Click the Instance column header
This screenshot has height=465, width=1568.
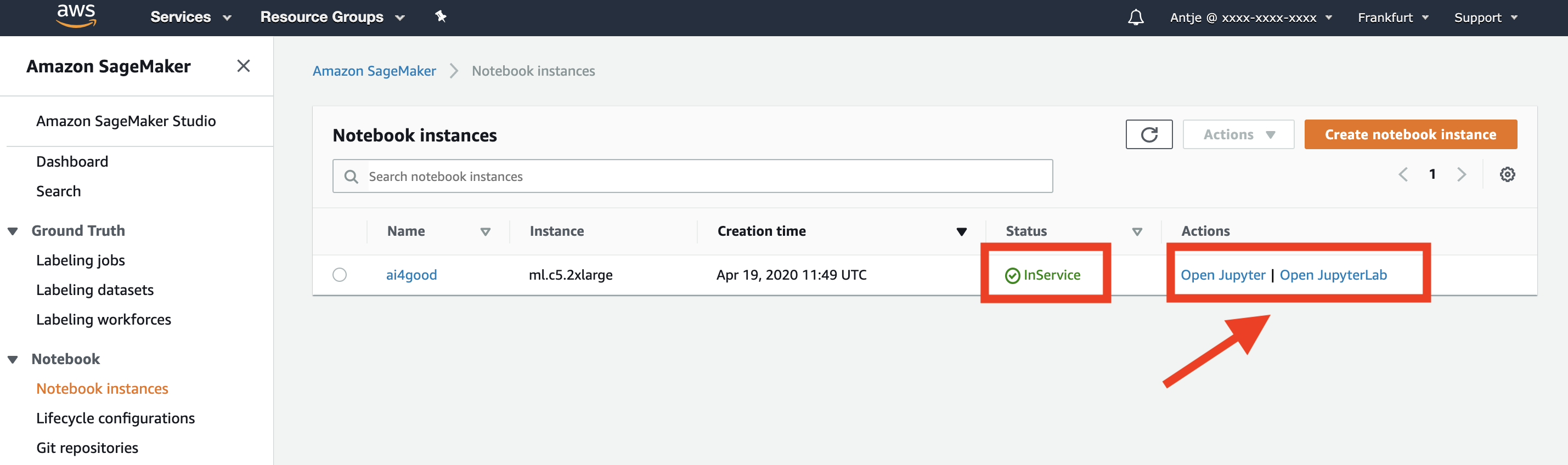point(556,231)
